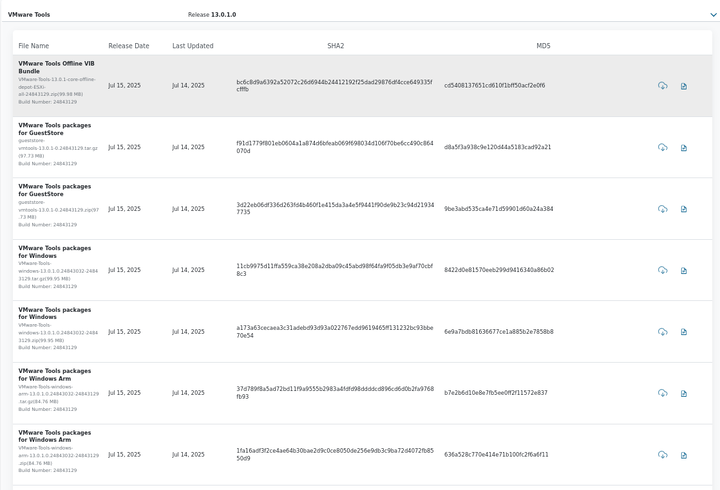
Task: Click the Last Updated column header
Action: click(193, 46)
